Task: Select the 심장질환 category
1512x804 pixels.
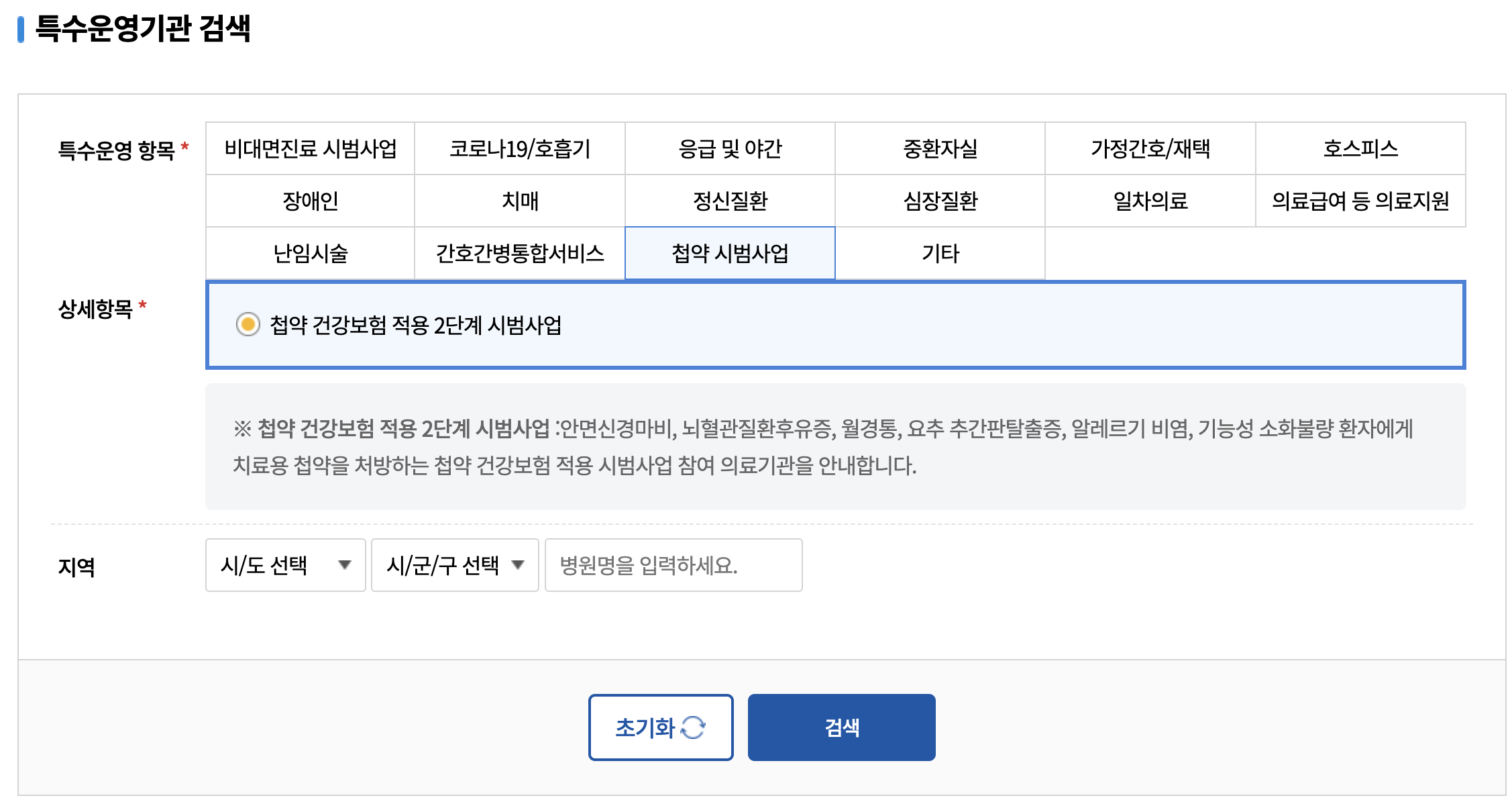Action: pyautogui.click(x=939, y=201)
